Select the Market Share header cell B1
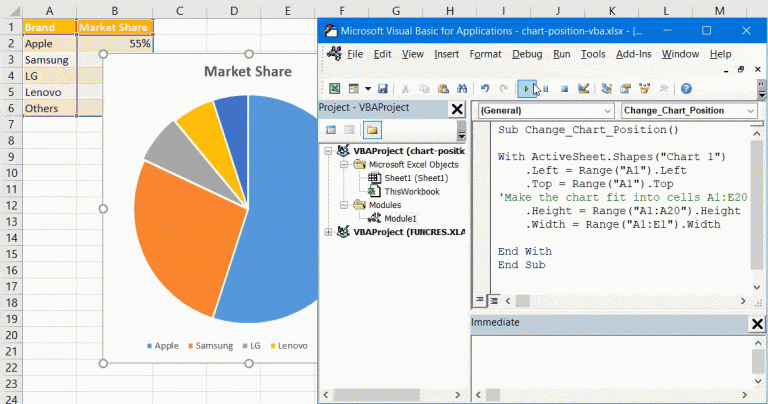The height and width of the screenshot is (404, 768). [115, 27]
